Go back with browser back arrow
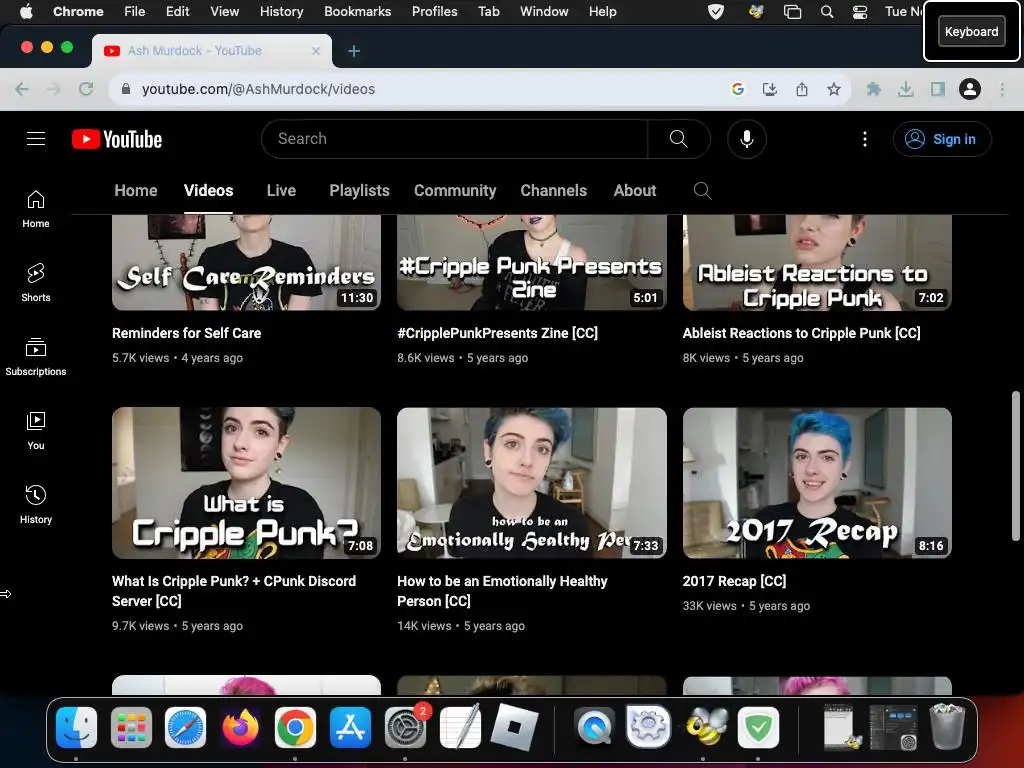The image size is (1024, 768). pos(22,89)
